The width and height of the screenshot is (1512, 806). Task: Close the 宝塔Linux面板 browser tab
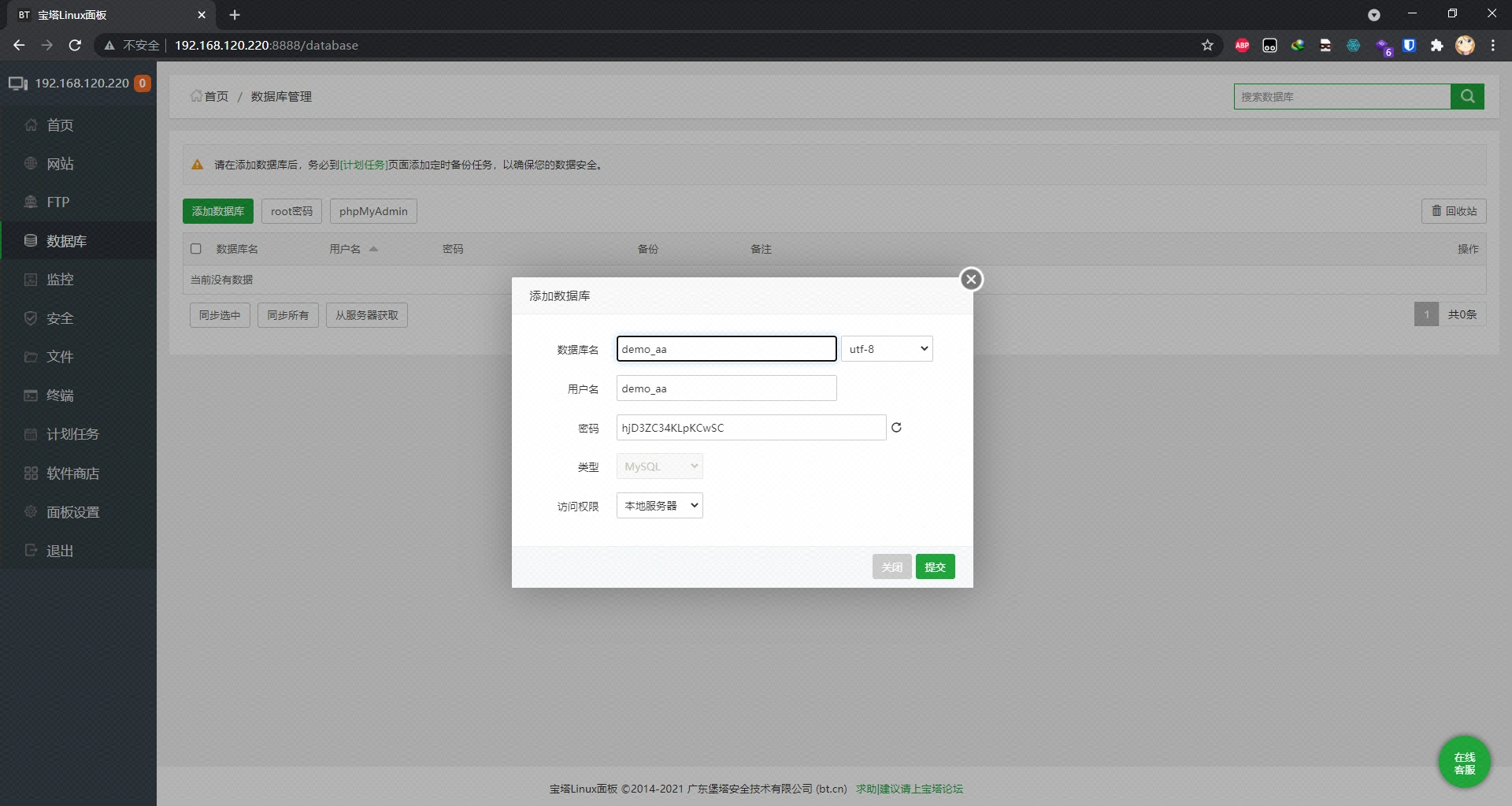click(202, 15)
